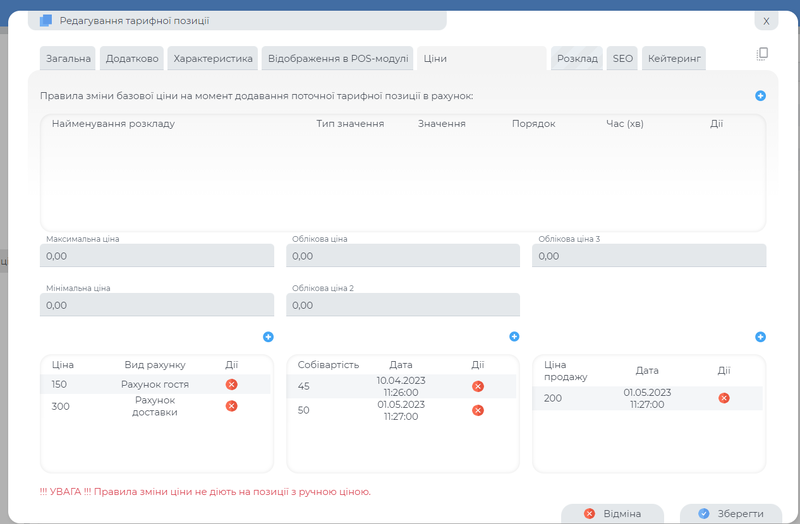The image size is (800, 524).
Task: Add a new cost price entry
Action: pos(514,337)
